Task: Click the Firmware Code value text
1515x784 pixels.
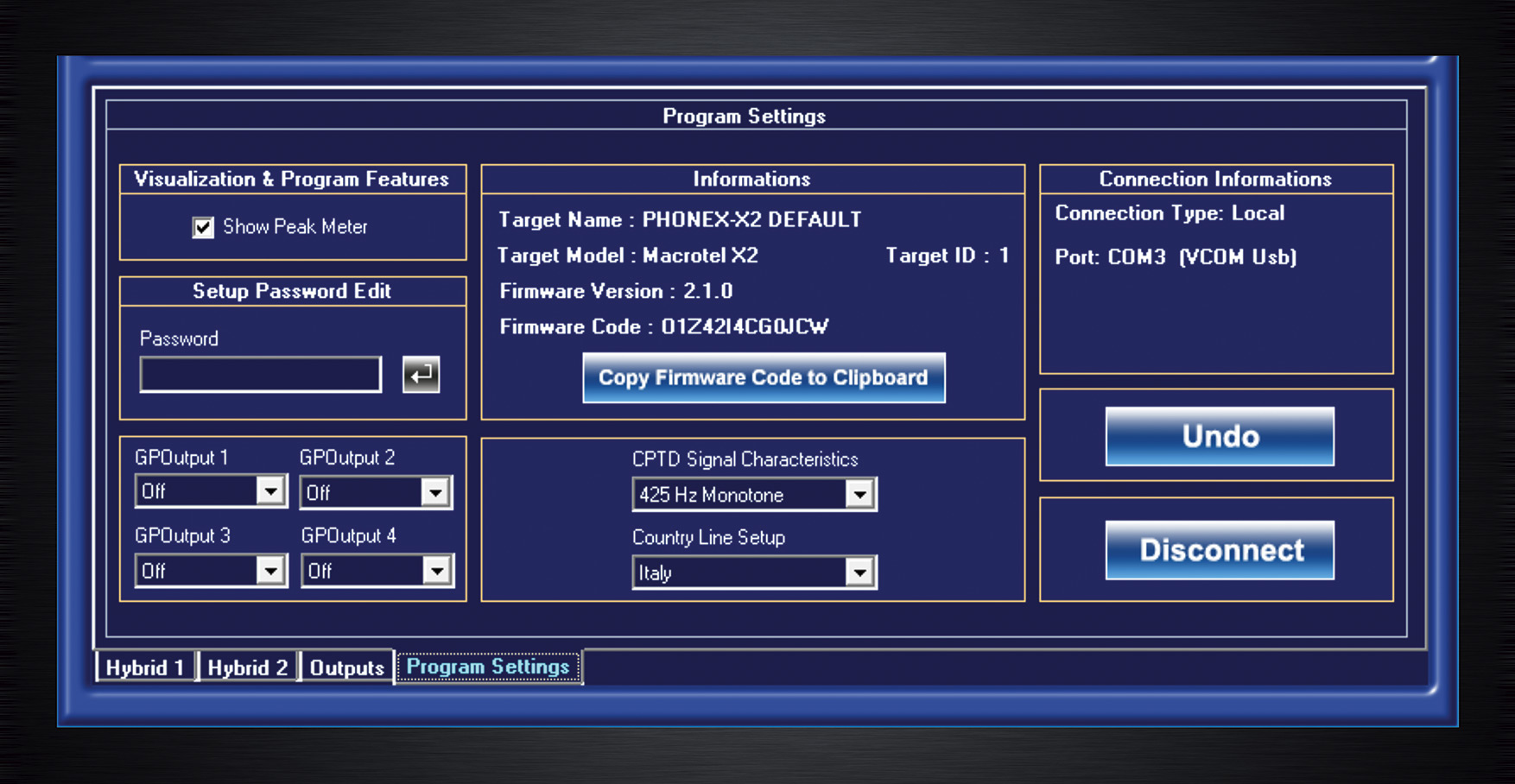Action: [745, 327]
